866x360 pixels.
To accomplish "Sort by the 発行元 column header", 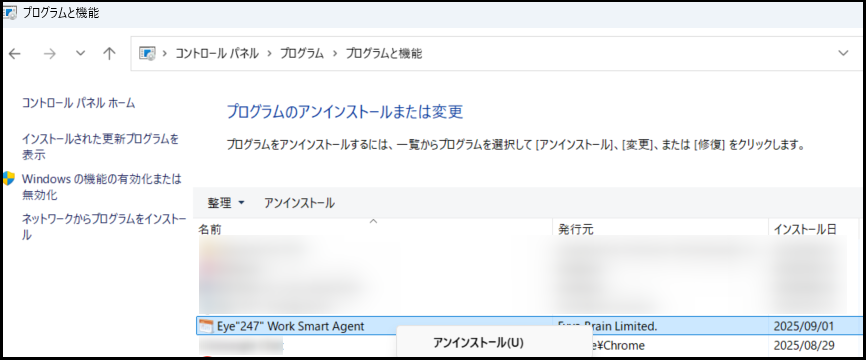I will [575, 229].
